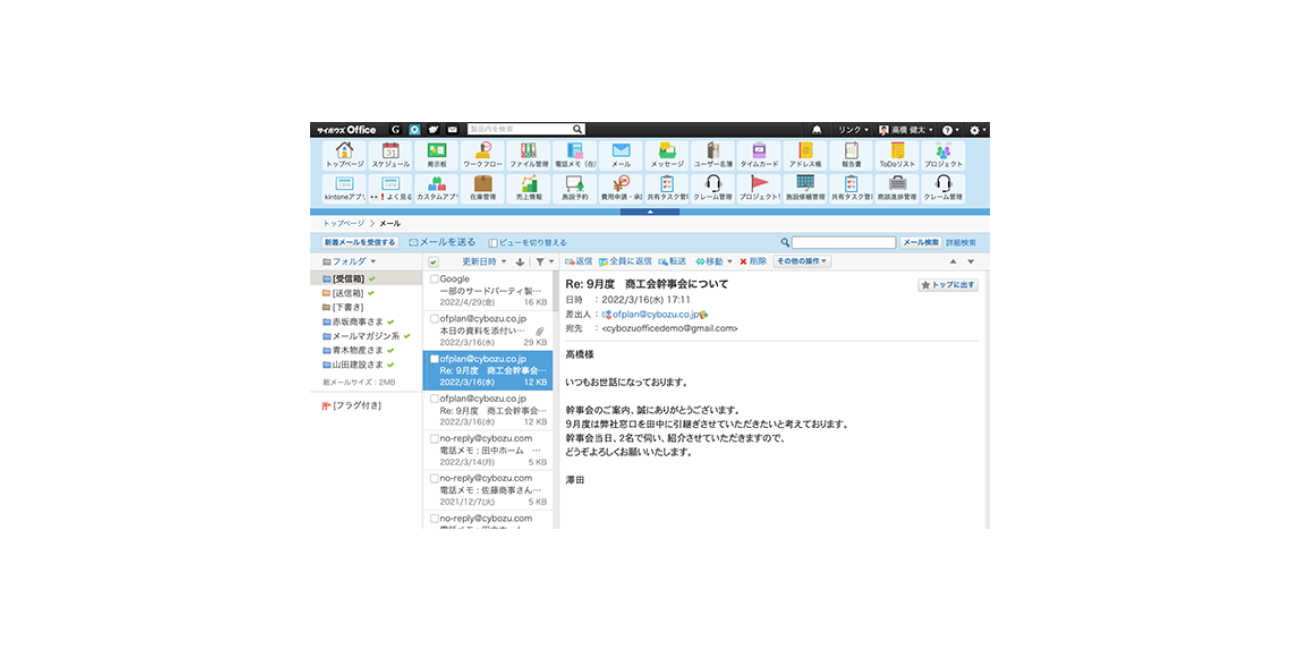
Task: Select the 送信箱 folder
Action: click(x=348, y=293)
